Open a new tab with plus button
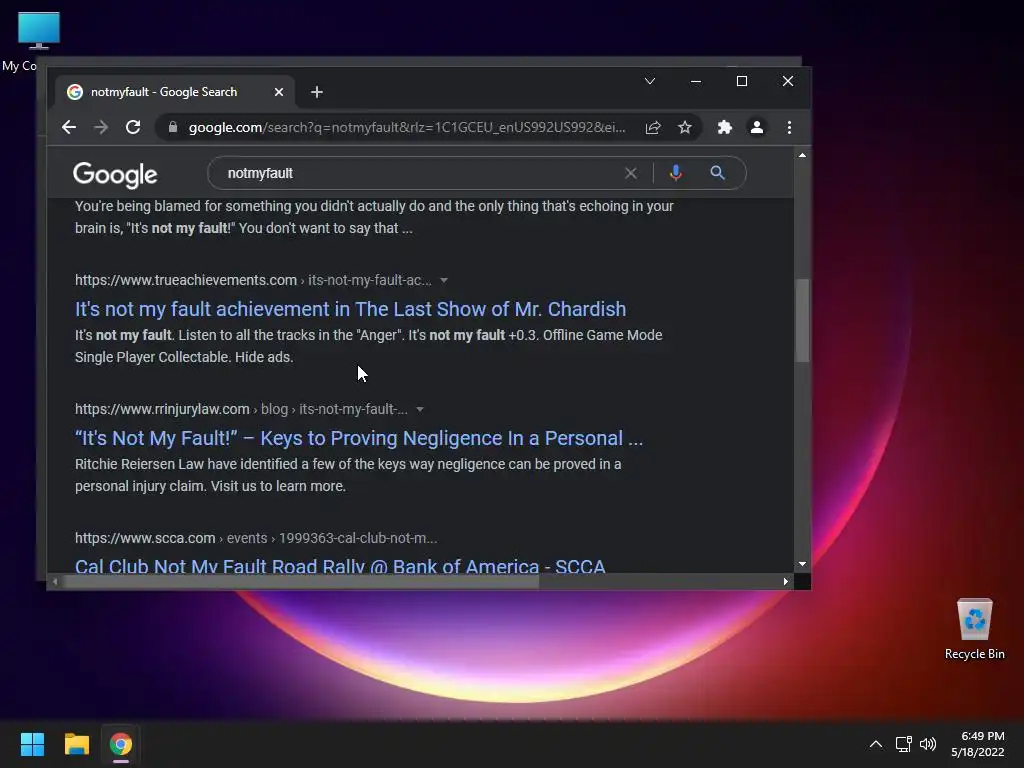This screenshot has height=768, width=1024. [x=317, y=92]
